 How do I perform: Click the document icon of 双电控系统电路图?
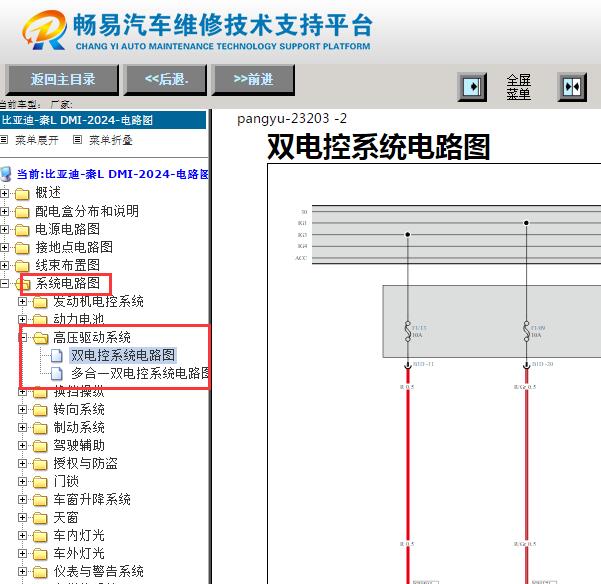pyautogui.click(x=57, y=356)
